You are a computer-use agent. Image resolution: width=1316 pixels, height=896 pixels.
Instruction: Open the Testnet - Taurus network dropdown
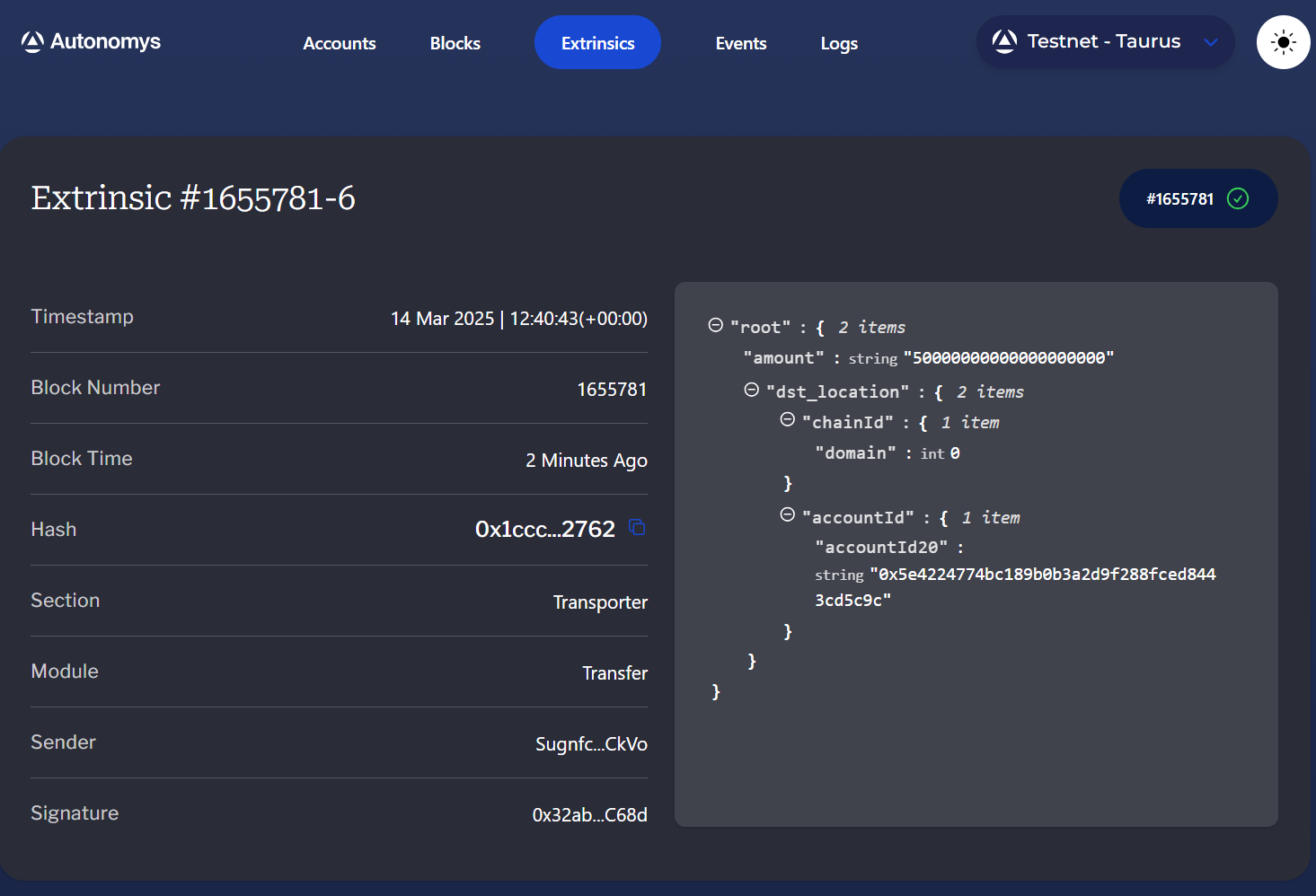coord(1105,41)
